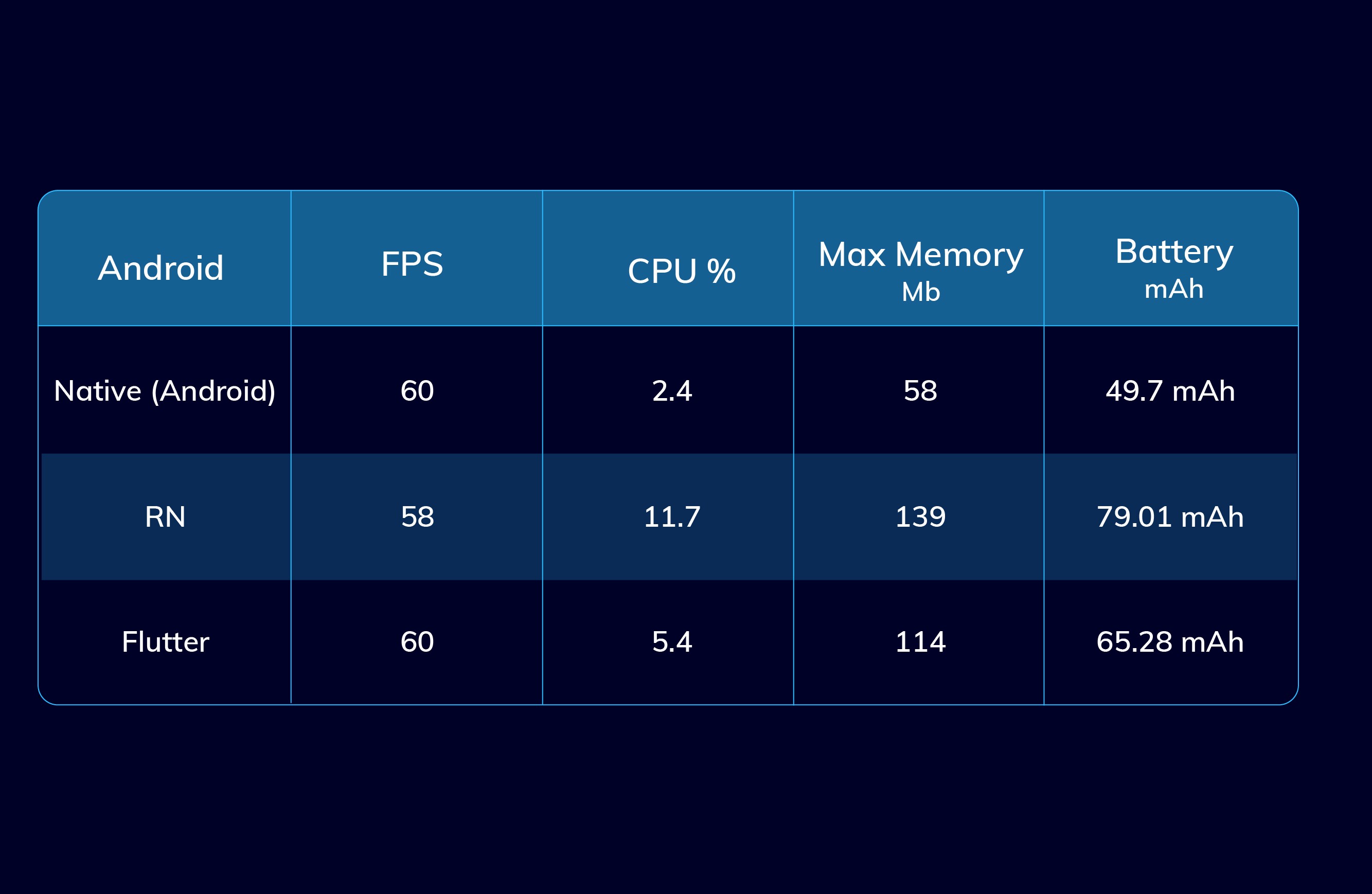Image resolution: width=1372 pixels, height=894 pixels.
Task: Select the Flutter CPU value 5.4
Action: 671,641
